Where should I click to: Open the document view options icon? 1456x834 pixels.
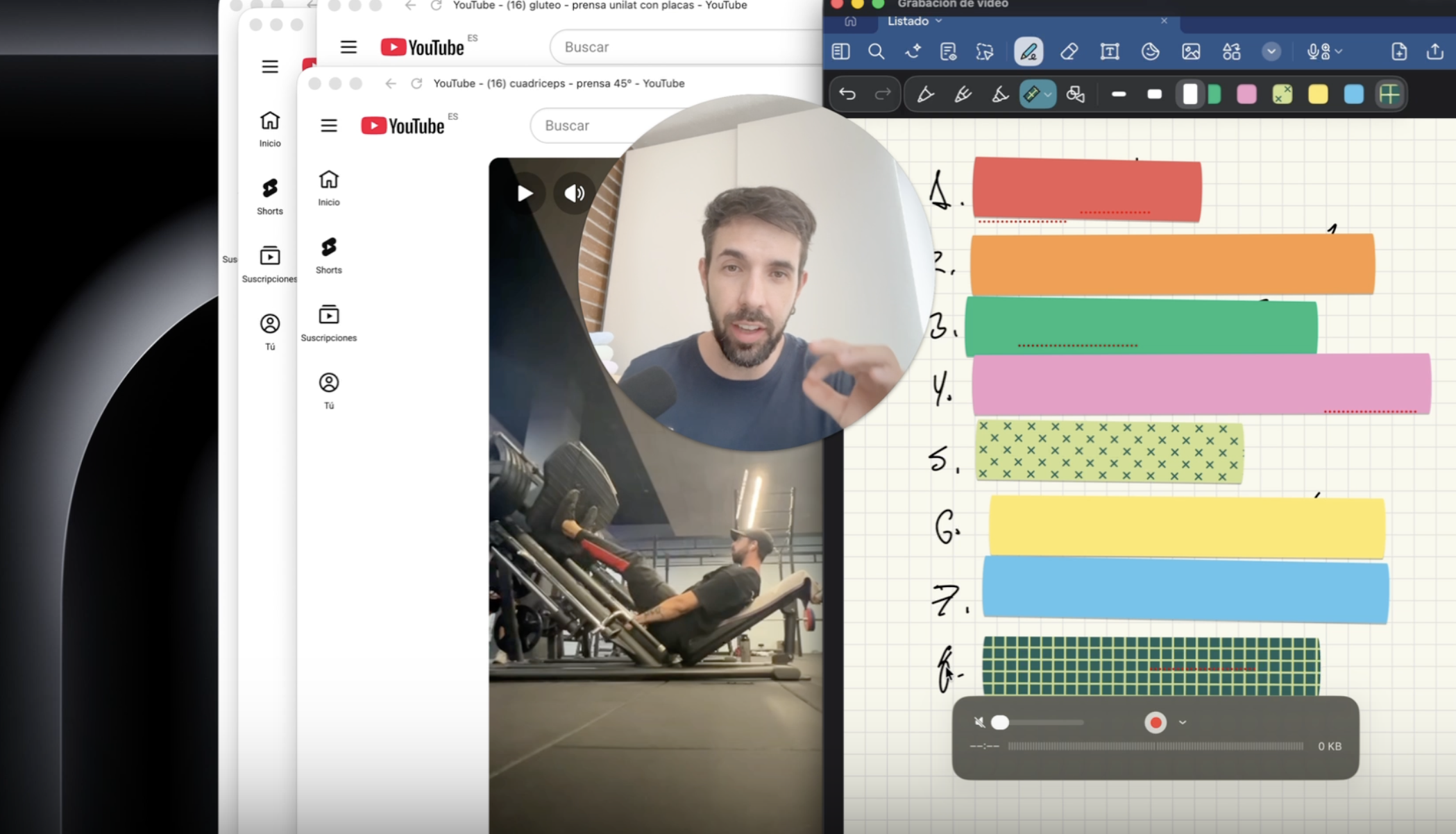pyautogui.click(x=948, y=51)
